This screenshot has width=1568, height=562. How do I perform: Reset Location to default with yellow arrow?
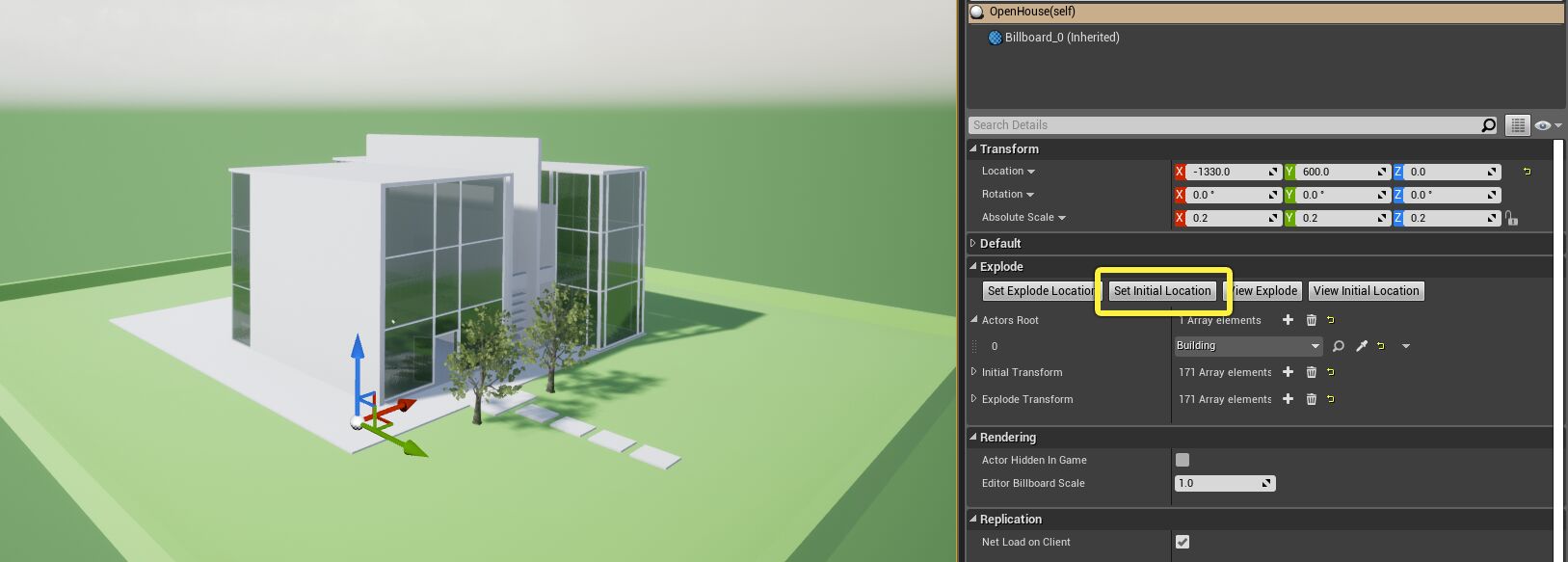[x=1527, y=172]
